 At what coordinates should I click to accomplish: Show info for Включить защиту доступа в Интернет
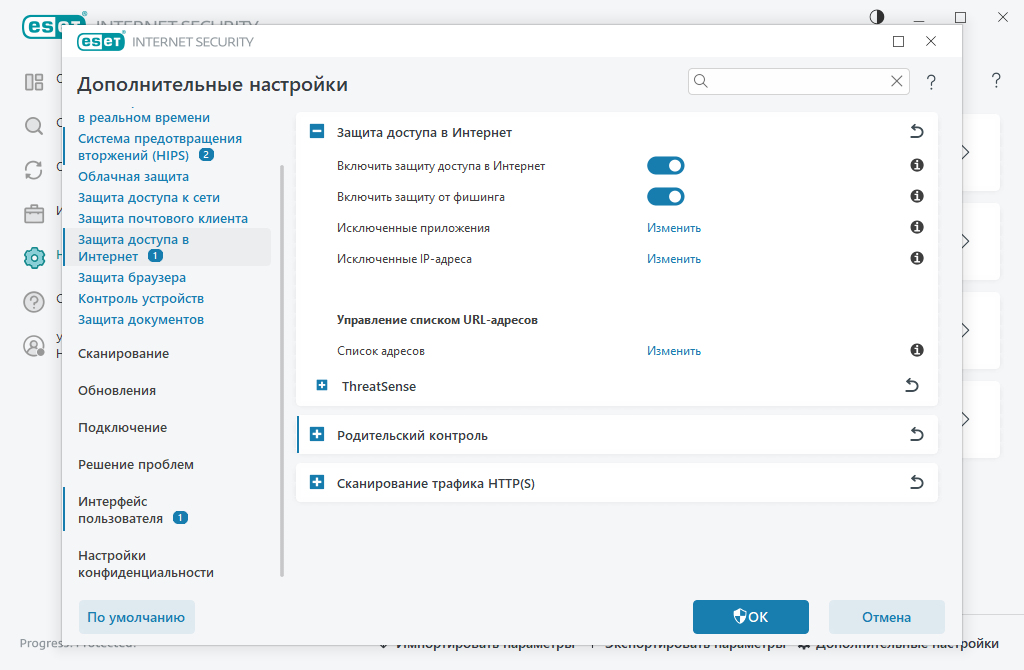[917, 165]
